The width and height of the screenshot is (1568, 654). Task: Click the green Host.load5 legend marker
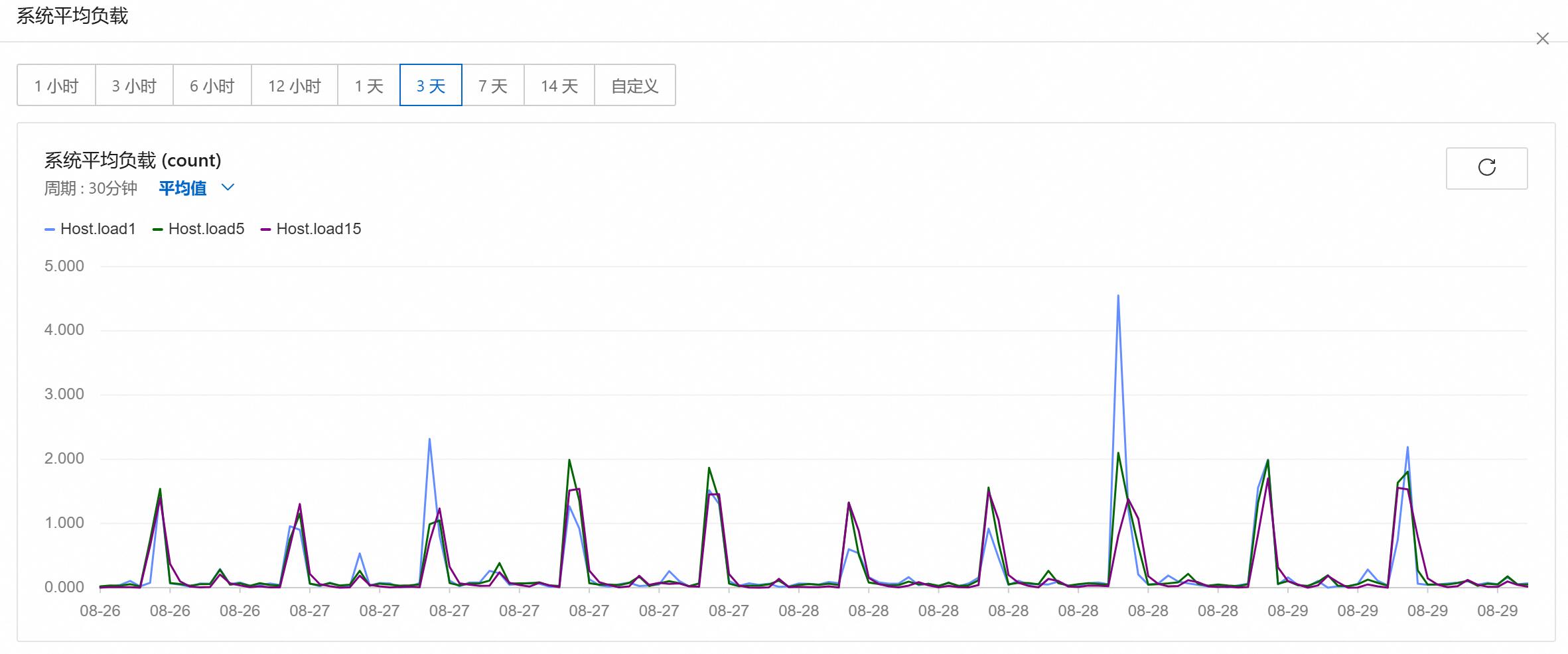point(158,229)
